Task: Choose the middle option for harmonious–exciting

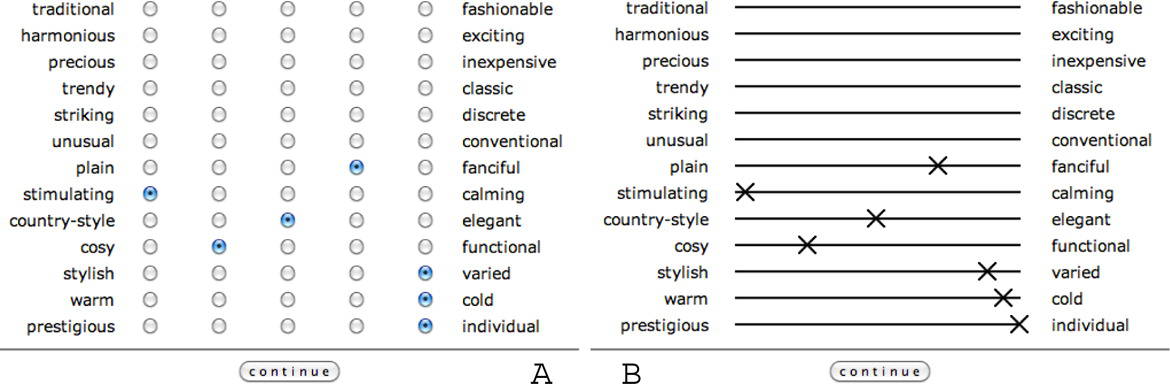Action: (287, 35)
